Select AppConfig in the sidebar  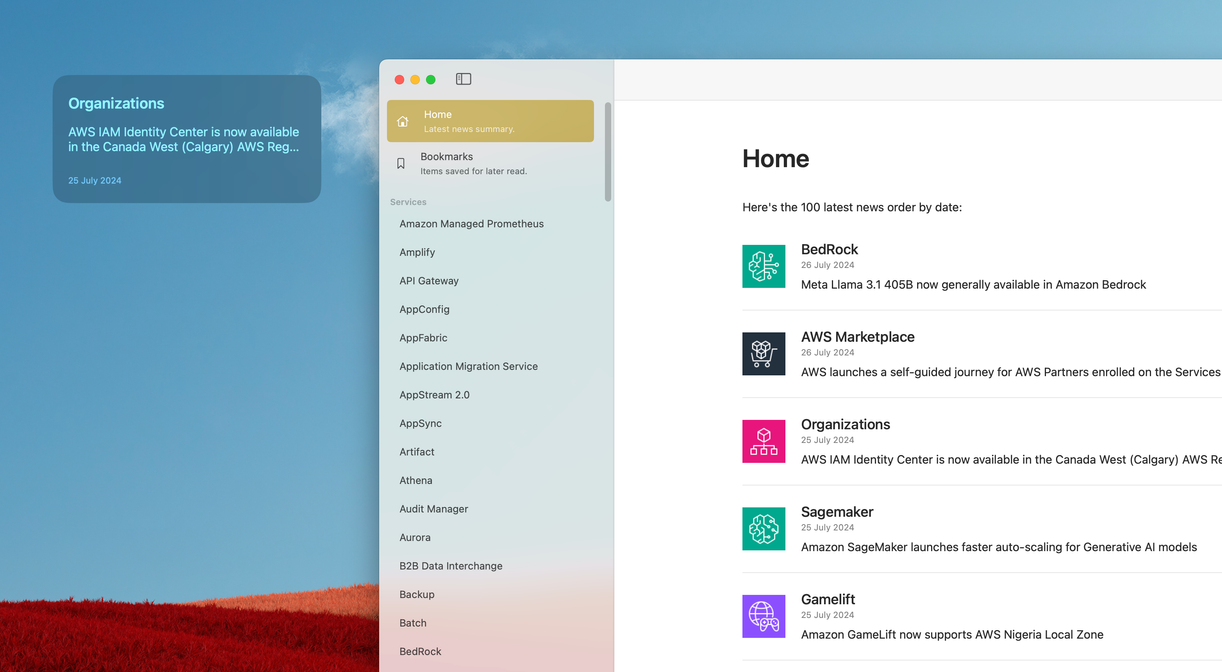424,310
